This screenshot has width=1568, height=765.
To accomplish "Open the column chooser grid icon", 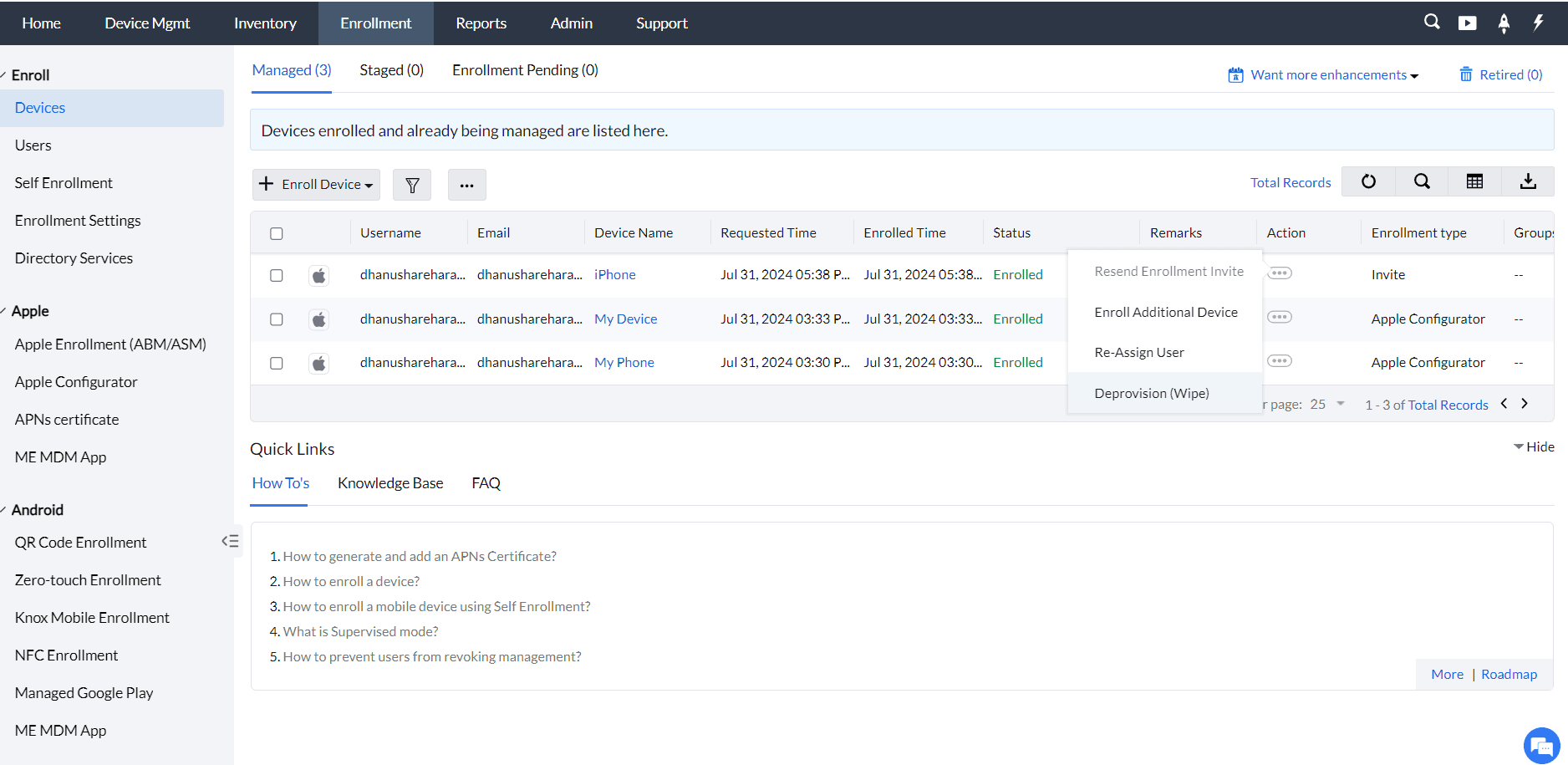I will 1474,181.
